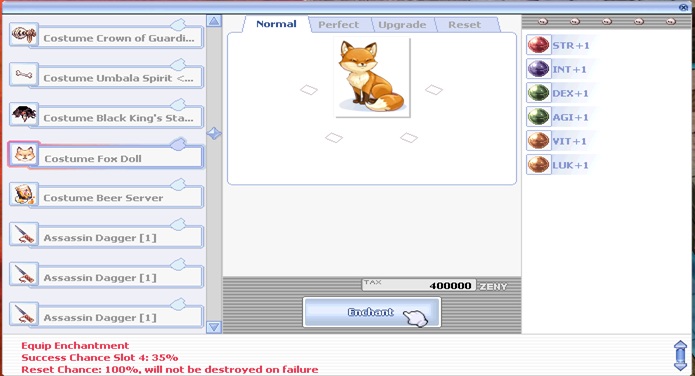Choose the green DEX+1 enchant orb
Screen dimensions: 695x376
click(x=539, y=93)
